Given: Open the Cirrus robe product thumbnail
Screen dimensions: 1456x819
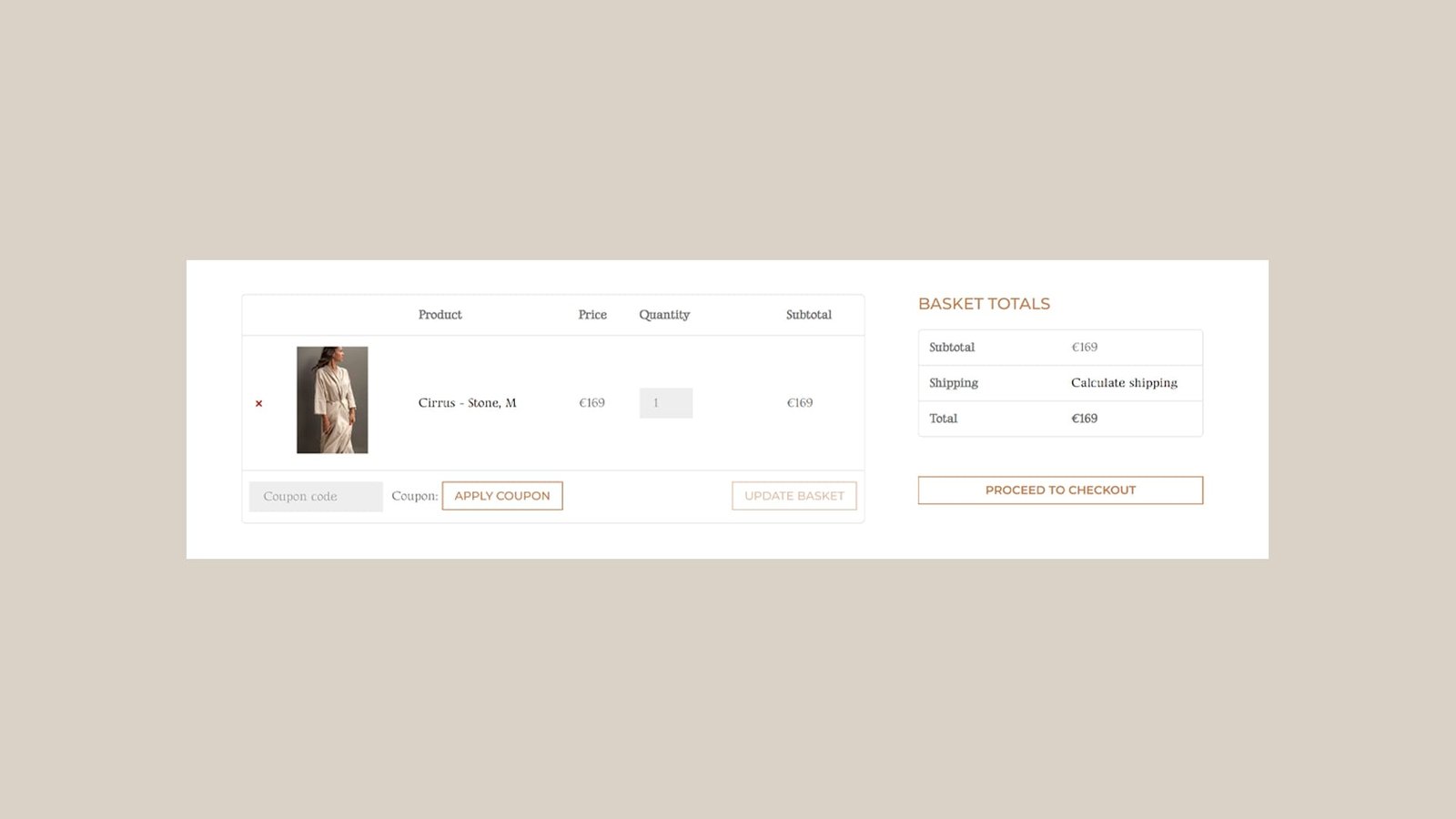Looking at the screenshot, I should (x=332, y=399).
